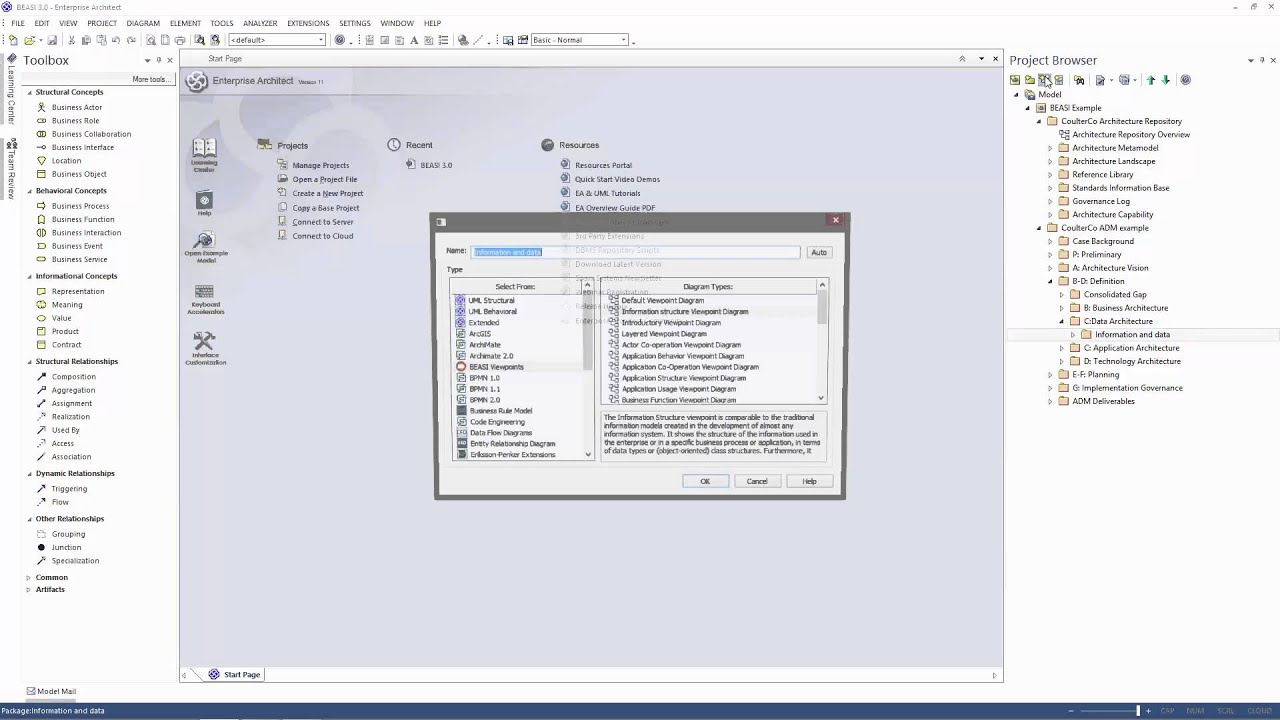1280x720 pixels.
Task: Open the default layout dropdown
Action: coord(321,40)
